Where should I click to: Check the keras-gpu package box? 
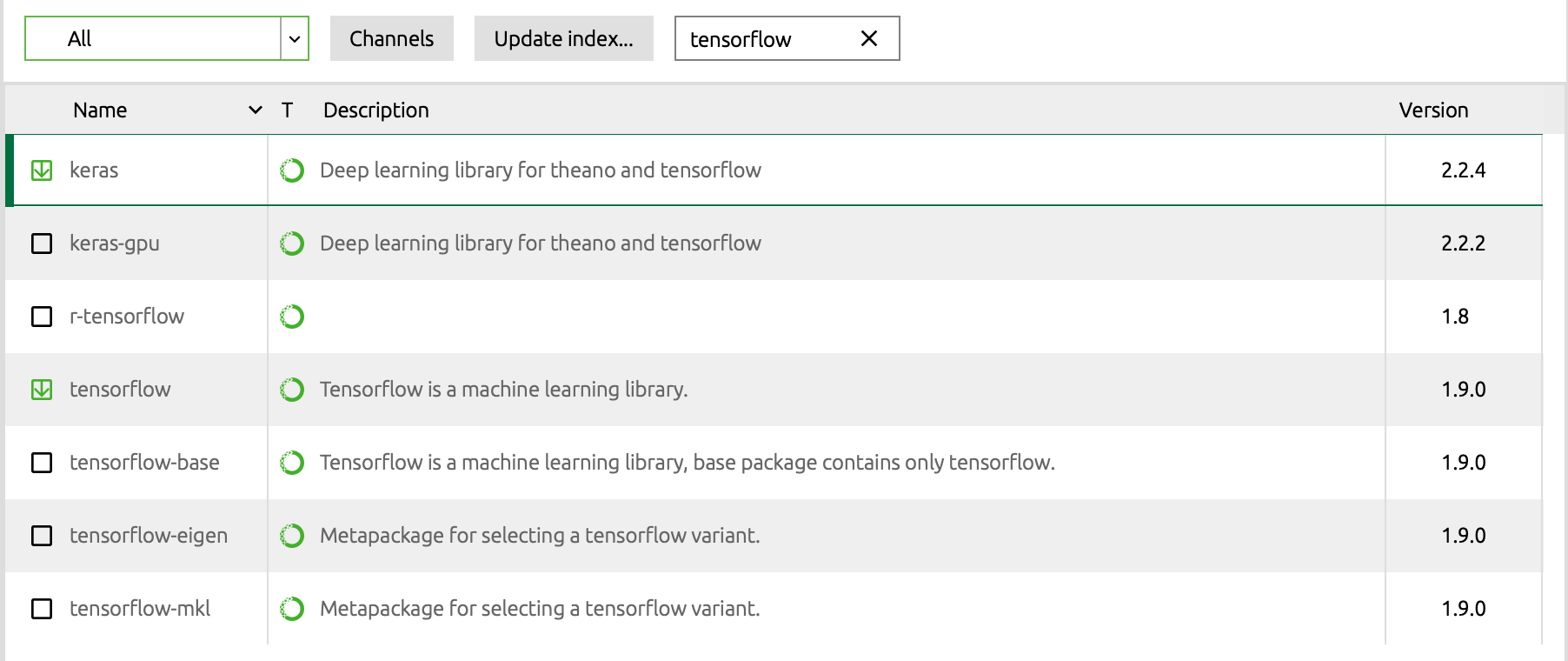[x=42, y=244]
